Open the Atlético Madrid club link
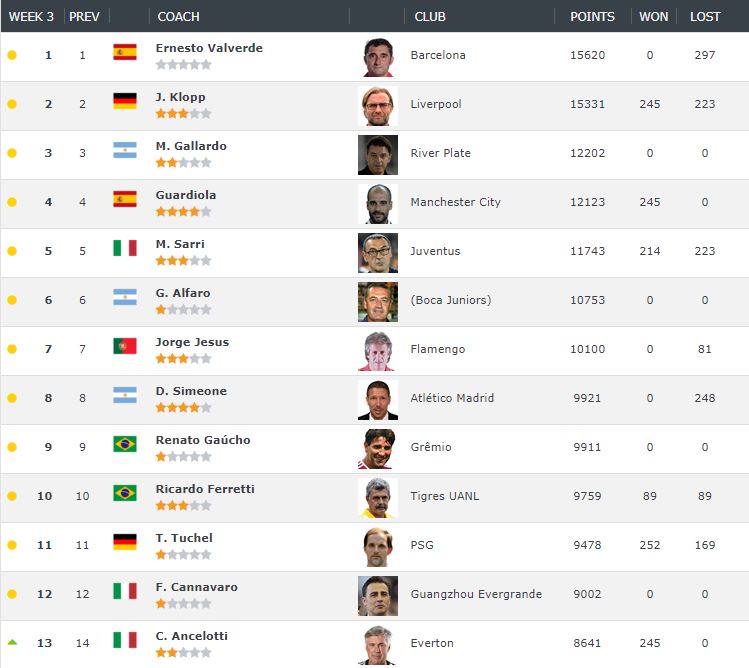 coord(452,398)
